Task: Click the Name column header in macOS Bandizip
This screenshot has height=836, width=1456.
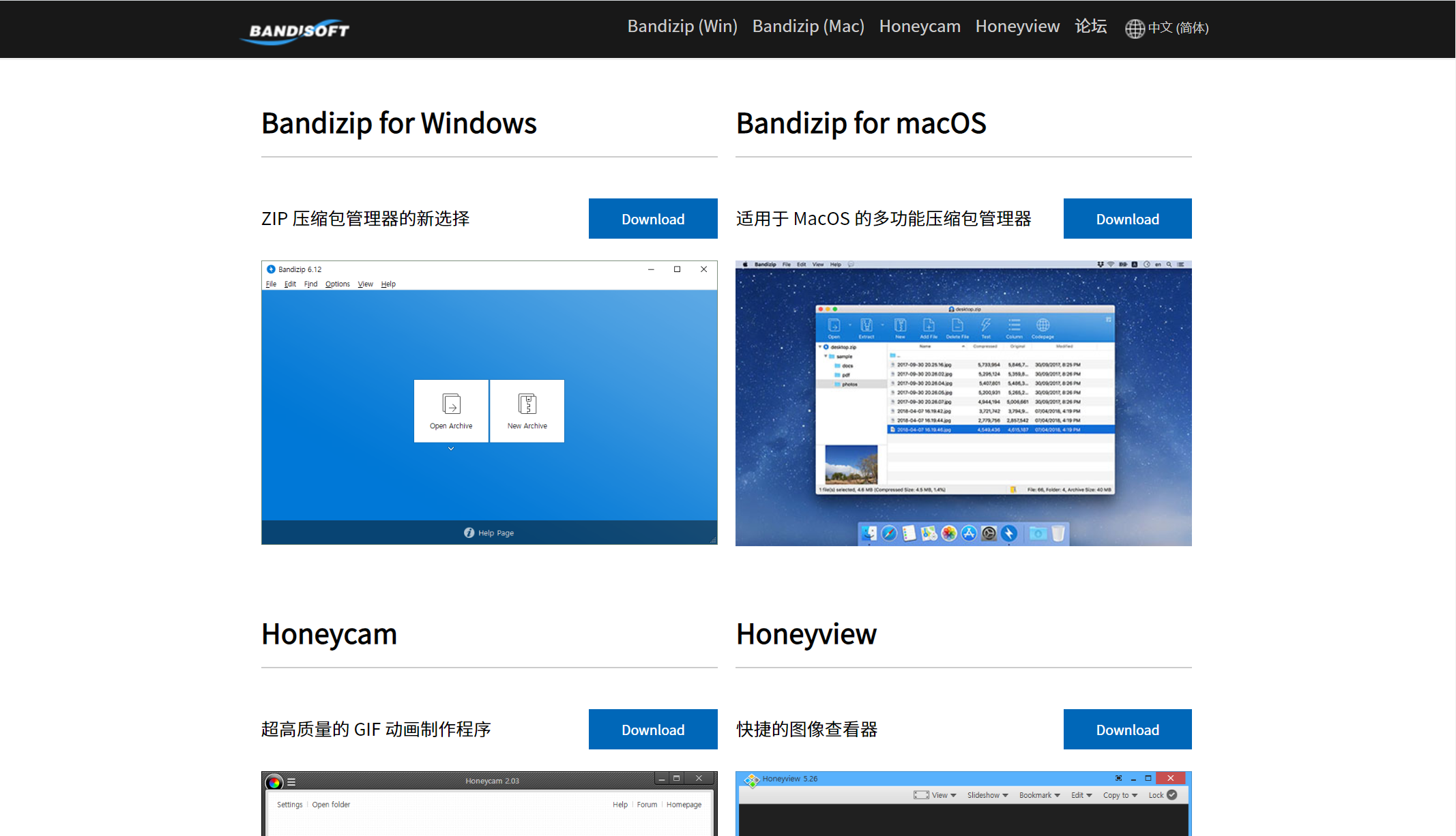Action: 924,346
